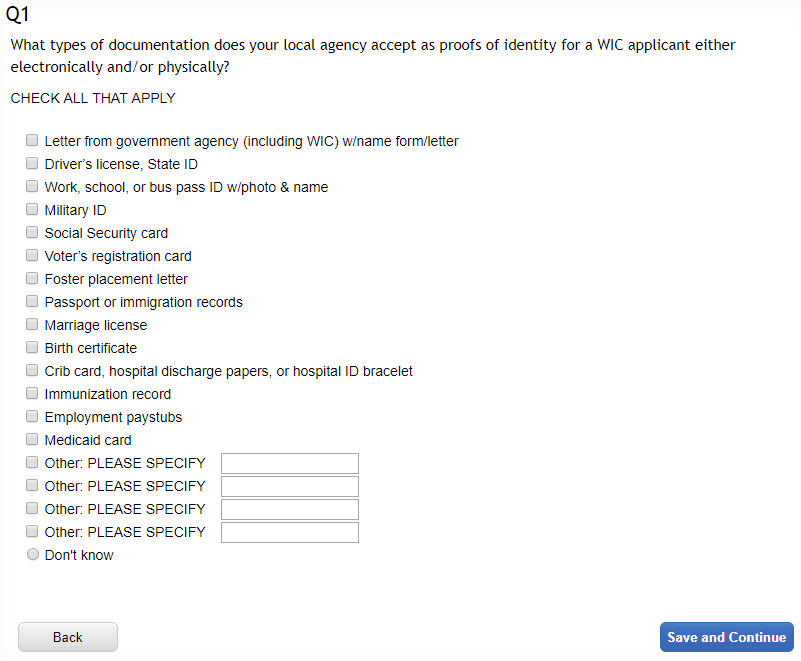
Task: Select the Birth certificate option
Action: (x=32, y=348)
